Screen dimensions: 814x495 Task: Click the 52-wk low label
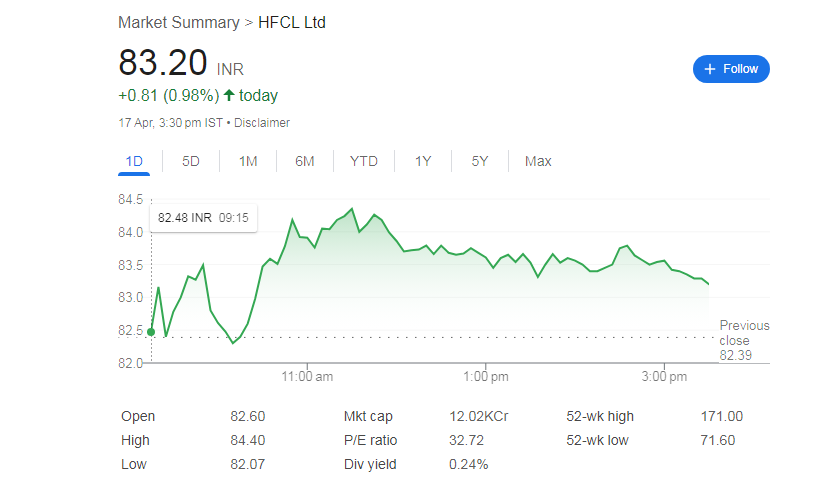pyautogui.click(x=598, y=440)
